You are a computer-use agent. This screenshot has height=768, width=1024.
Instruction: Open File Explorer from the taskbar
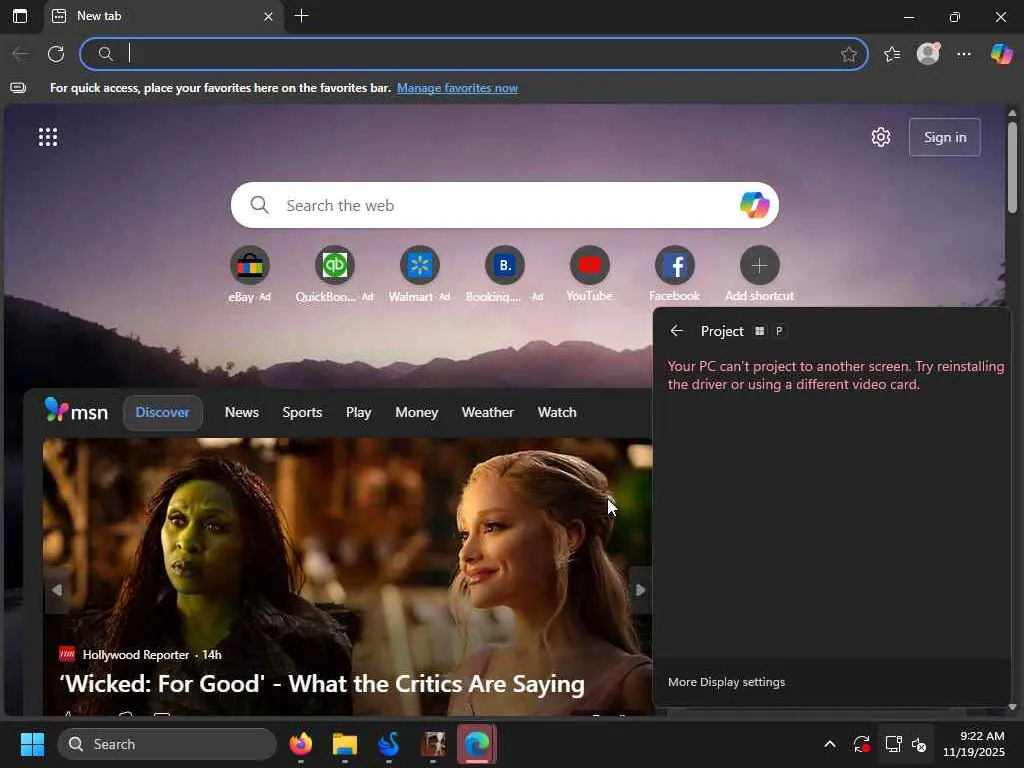coord(345,744)
